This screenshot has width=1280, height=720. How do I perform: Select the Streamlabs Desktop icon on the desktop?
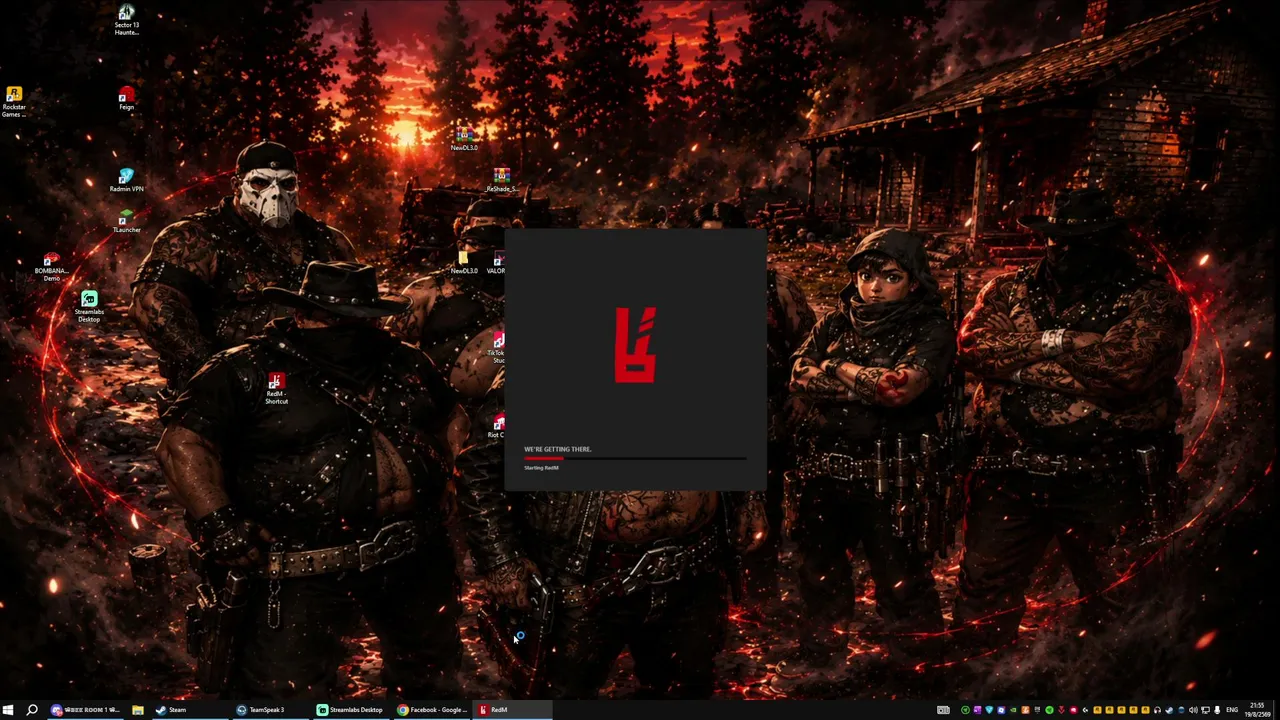click(x=89, y=306)
